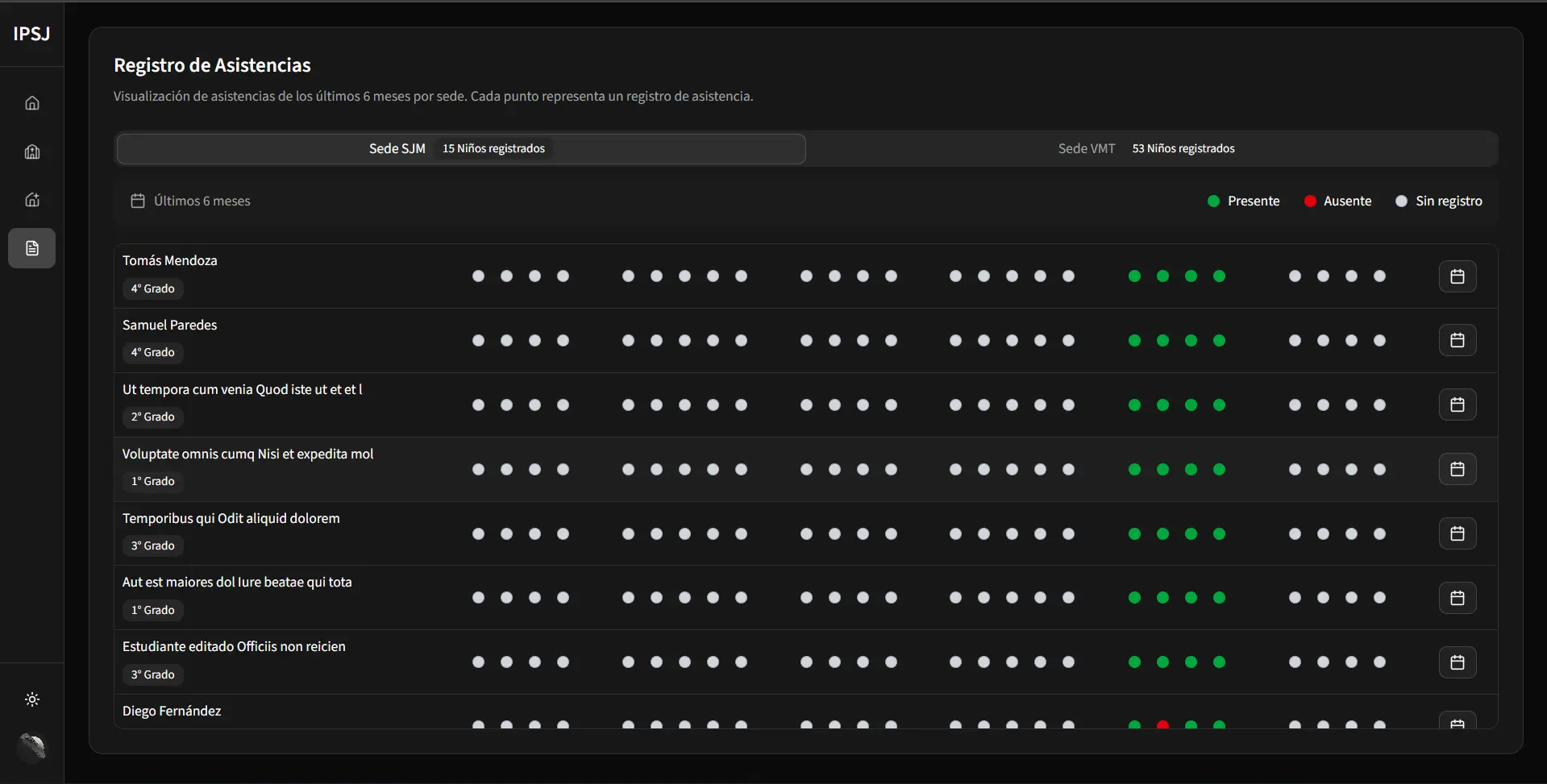Open calendar for the Voluptate omnis row
This screenshot has width=1547, height=784.
pos(1457,469)
